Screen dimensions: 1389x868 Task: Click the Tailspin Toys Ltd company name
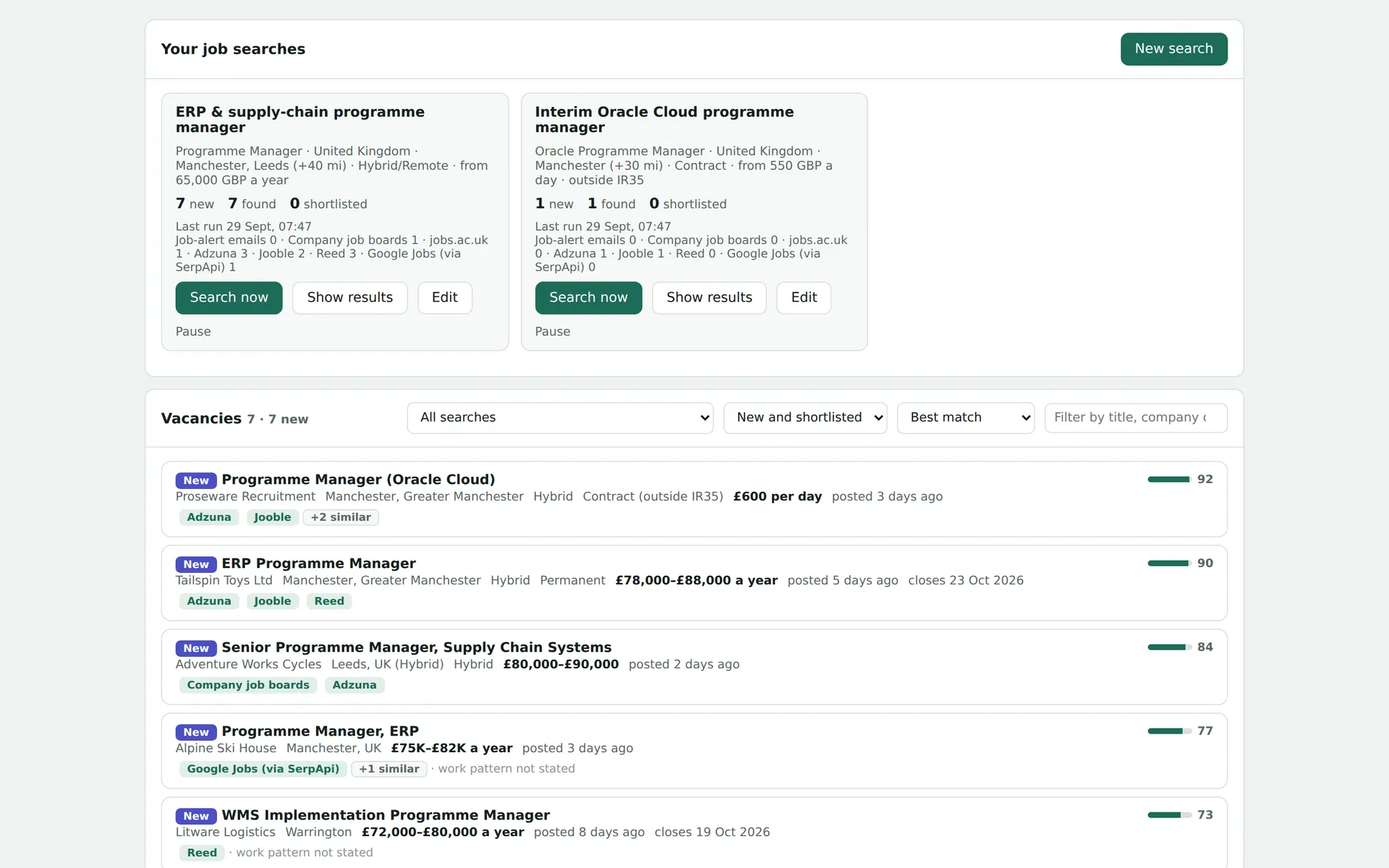click(x=224, y=580)
